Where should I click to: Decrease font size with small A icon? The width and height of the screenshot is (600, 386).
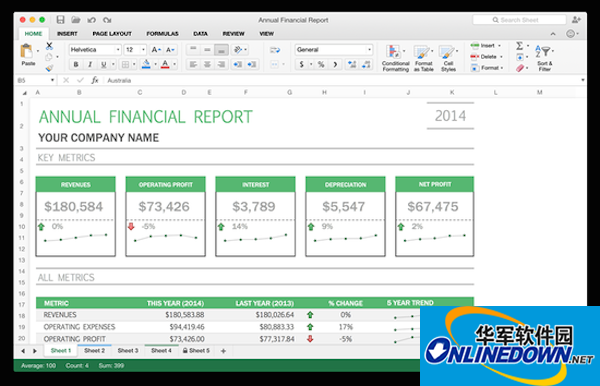click(170, 50)
